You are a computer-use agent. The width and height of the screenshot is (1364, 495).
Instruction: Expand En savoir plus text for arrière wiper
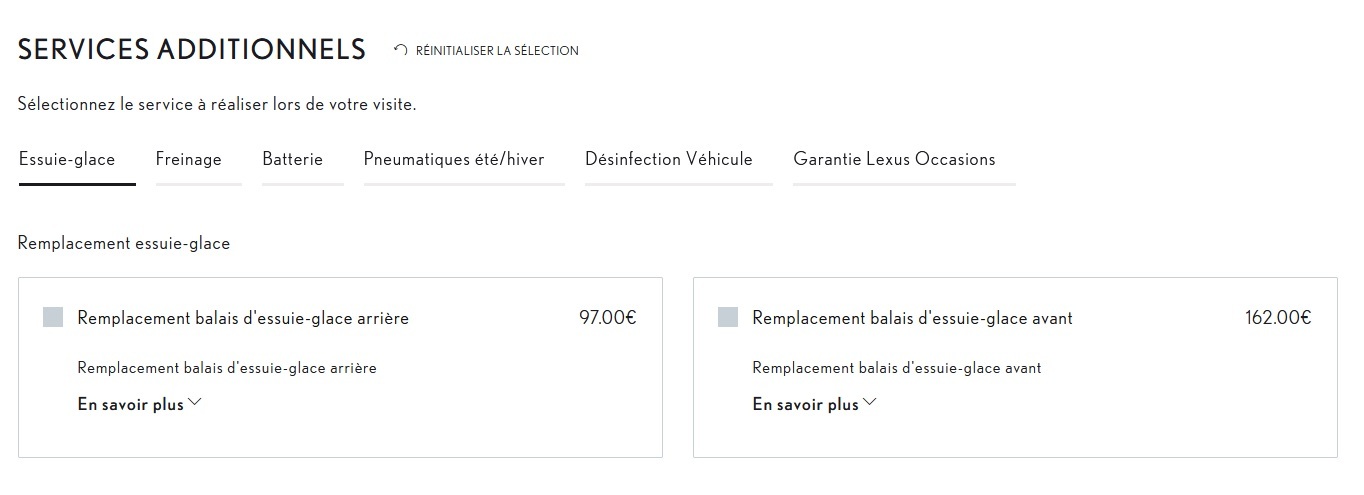(131, 405)
